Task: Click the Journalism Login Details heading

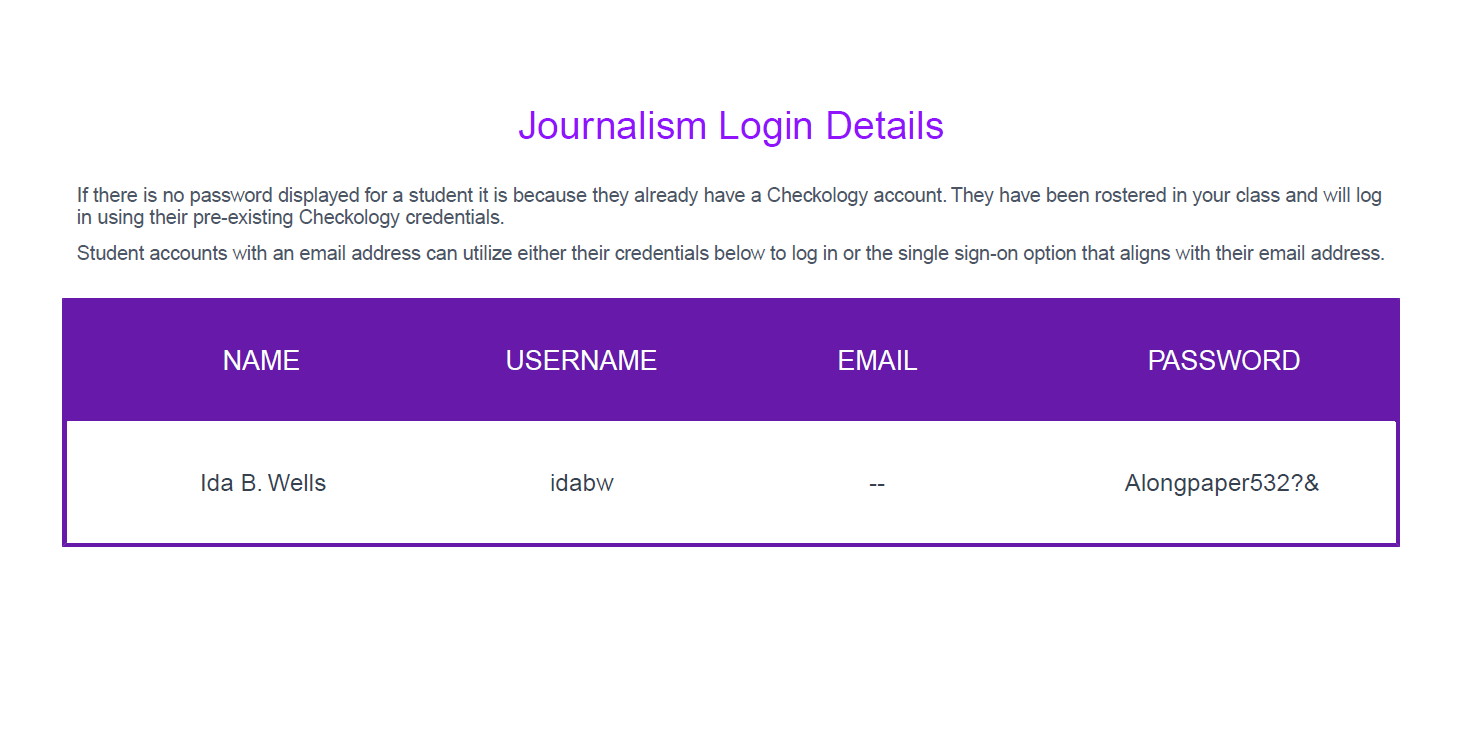Action: point(730,127)
